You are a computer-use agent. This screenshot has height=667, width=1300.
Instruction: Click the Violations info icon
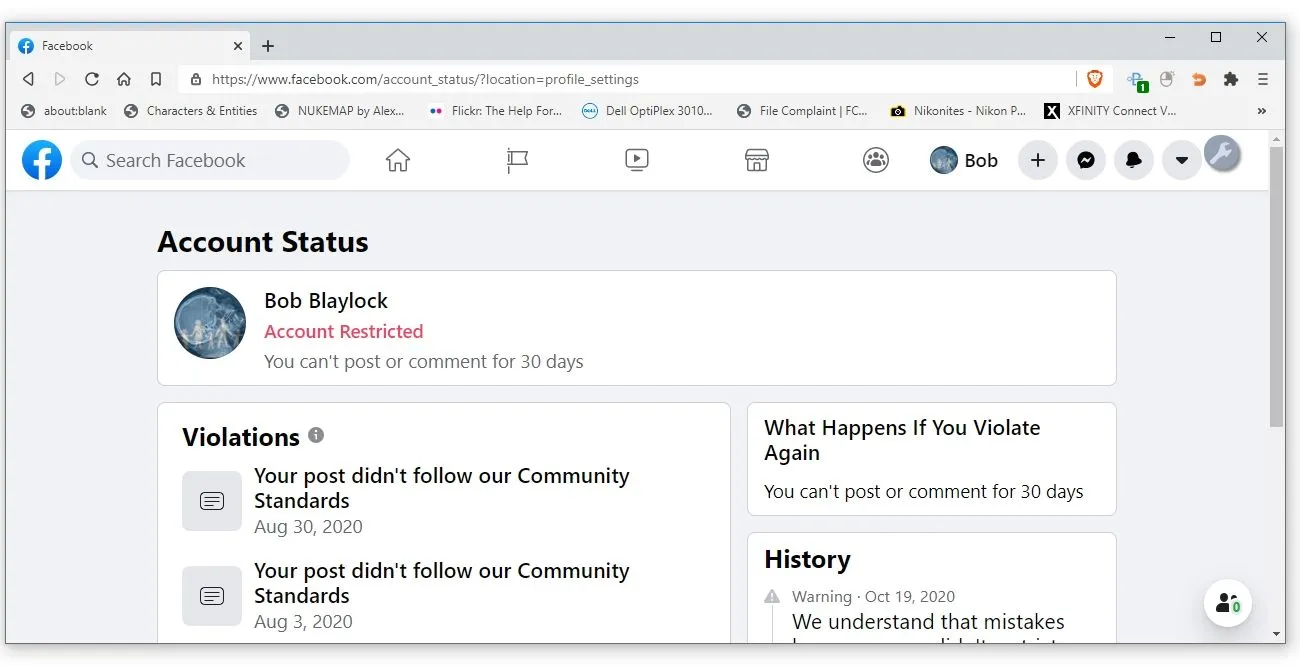pyautogui.click(x=316, y=435)
